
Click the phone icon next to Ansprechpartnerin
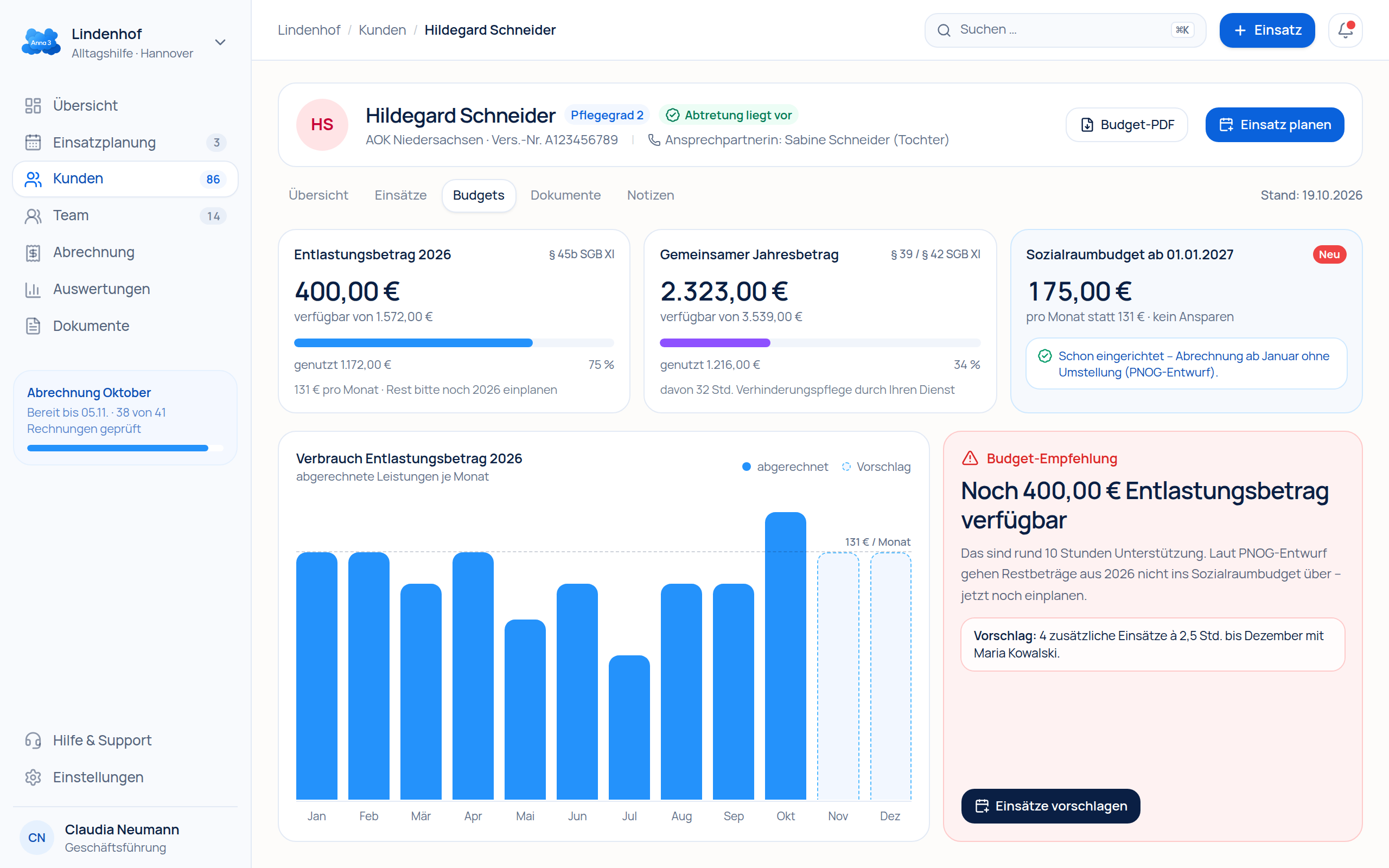pos(654,139)
